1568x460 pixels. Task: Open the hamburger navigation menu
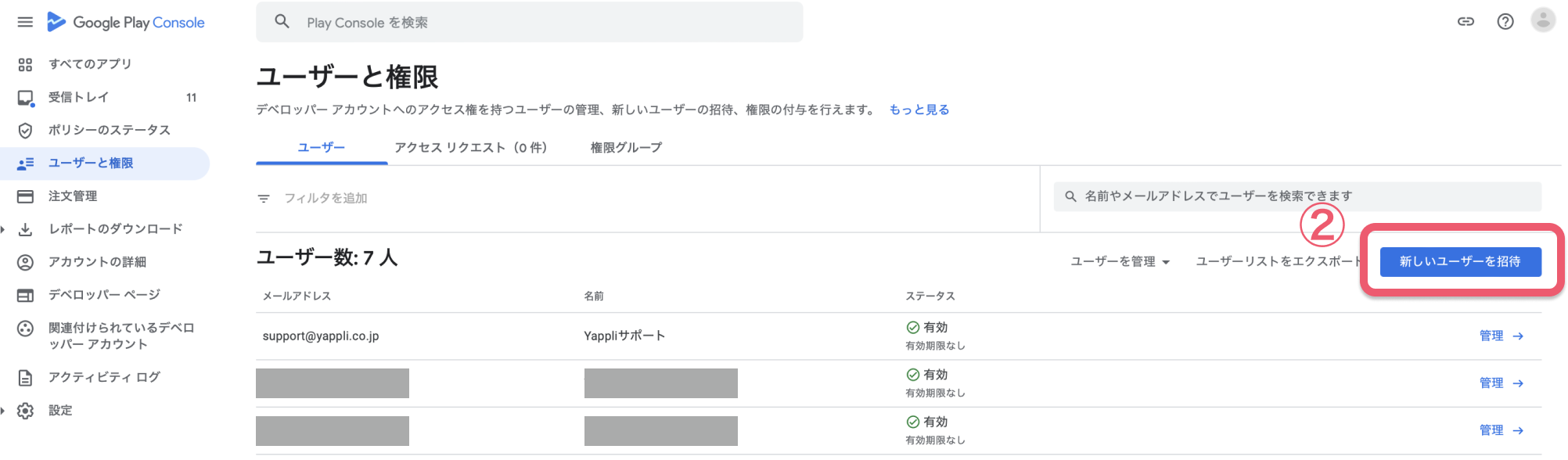click(25, 22)
